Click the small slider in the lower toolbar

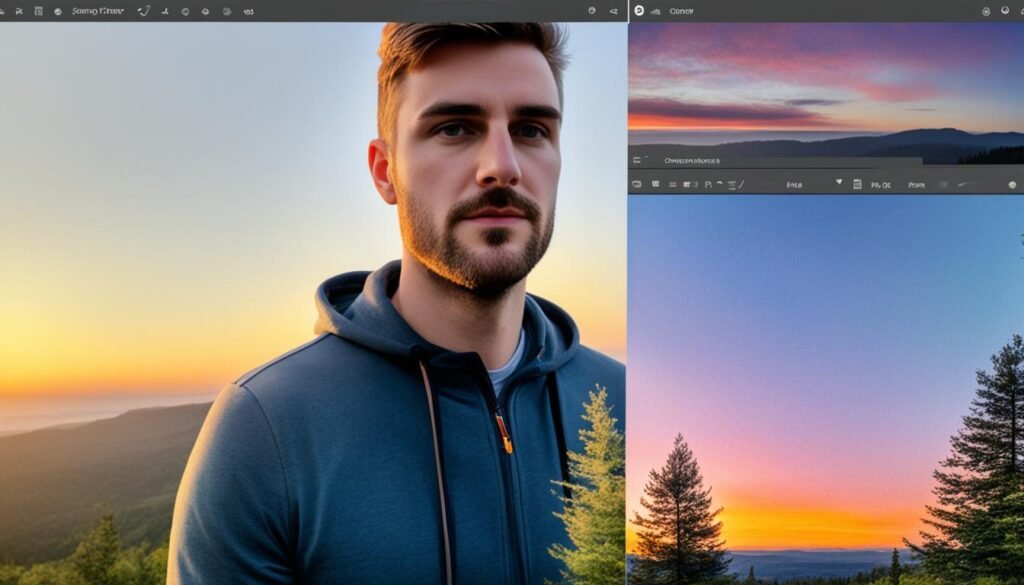965,184
